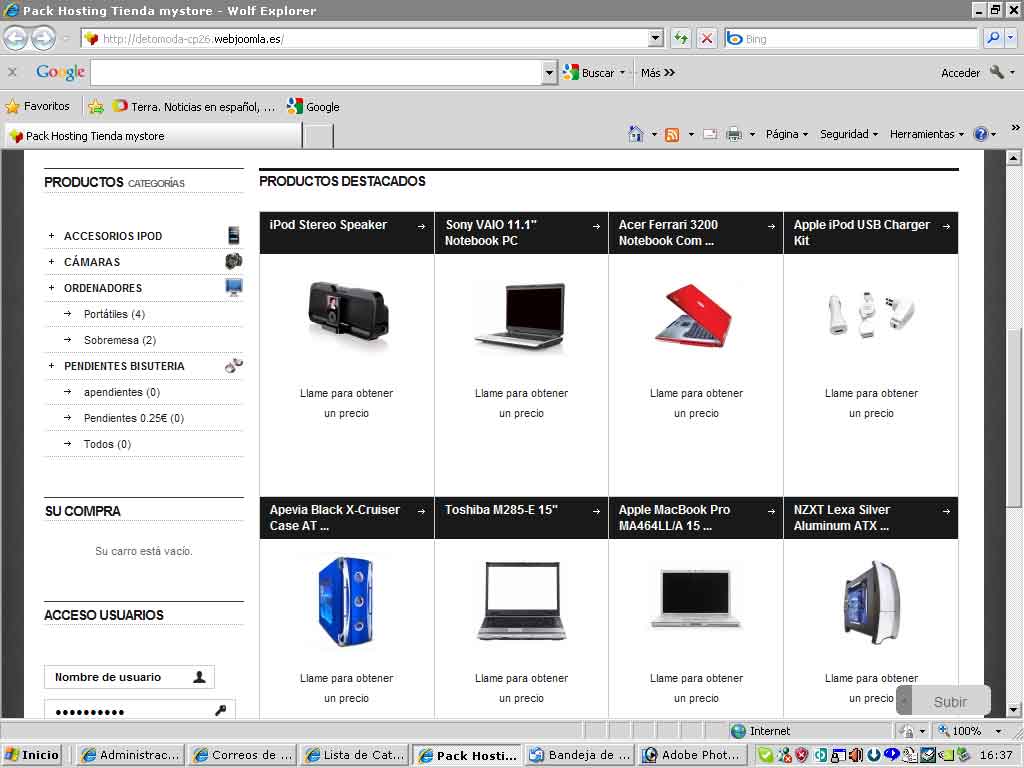Click the browser Forward arrow button
Screen dimensions: 1024x768
tap(44, 39)
